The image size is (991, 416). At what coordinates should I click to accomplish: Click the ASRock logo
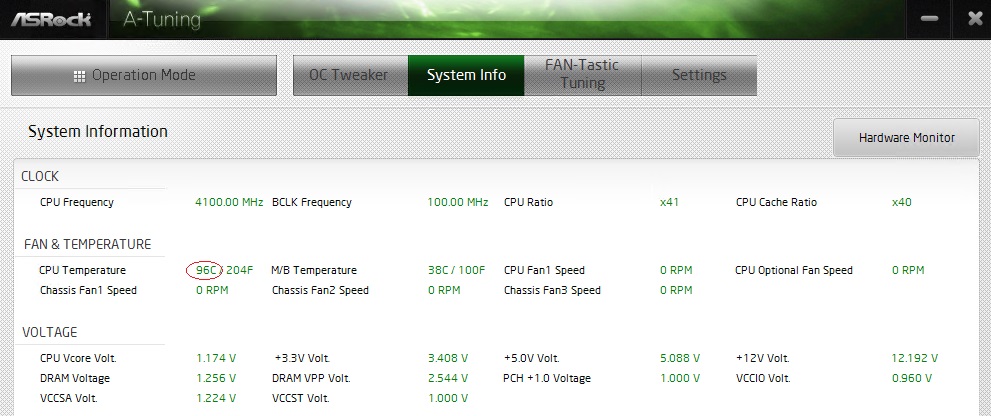point(51,19)
